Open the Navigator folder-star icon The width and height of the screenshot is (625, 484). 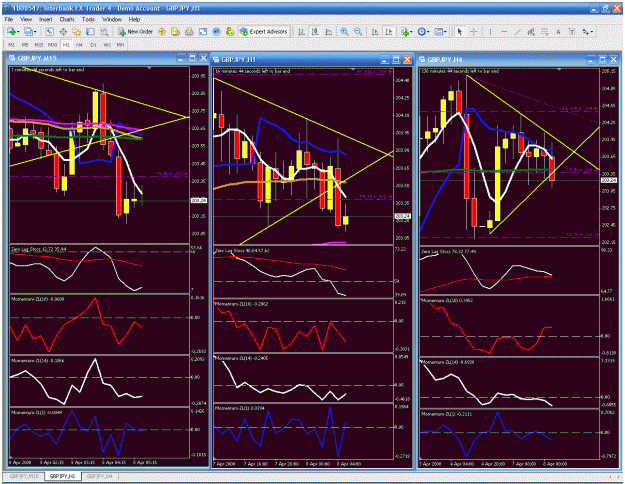coord(77,31)
